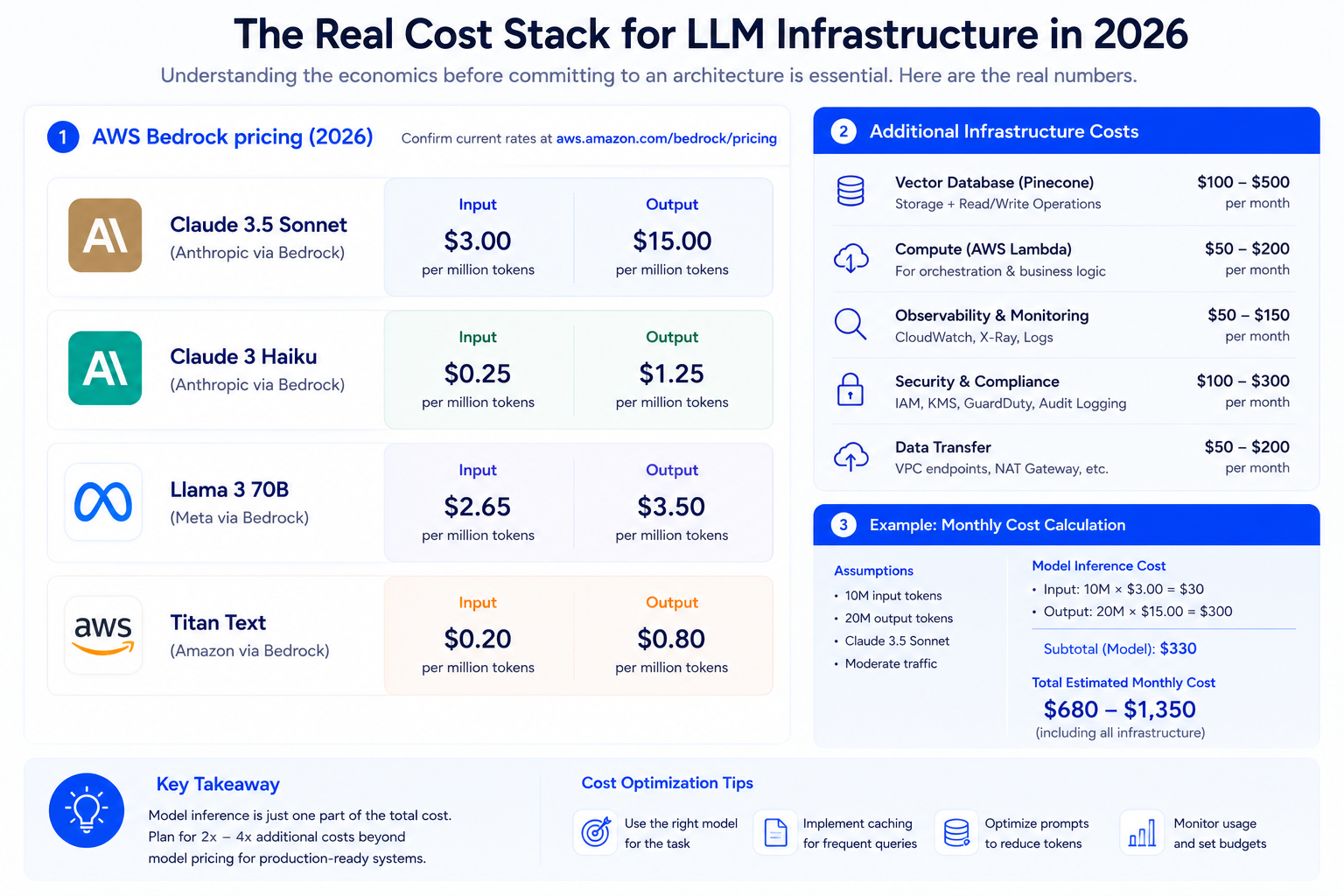Image resolution: width=1344 pixels, height=896 pixels.
Task: Select the "Data Transfer" row title
Action: [943, 447]
